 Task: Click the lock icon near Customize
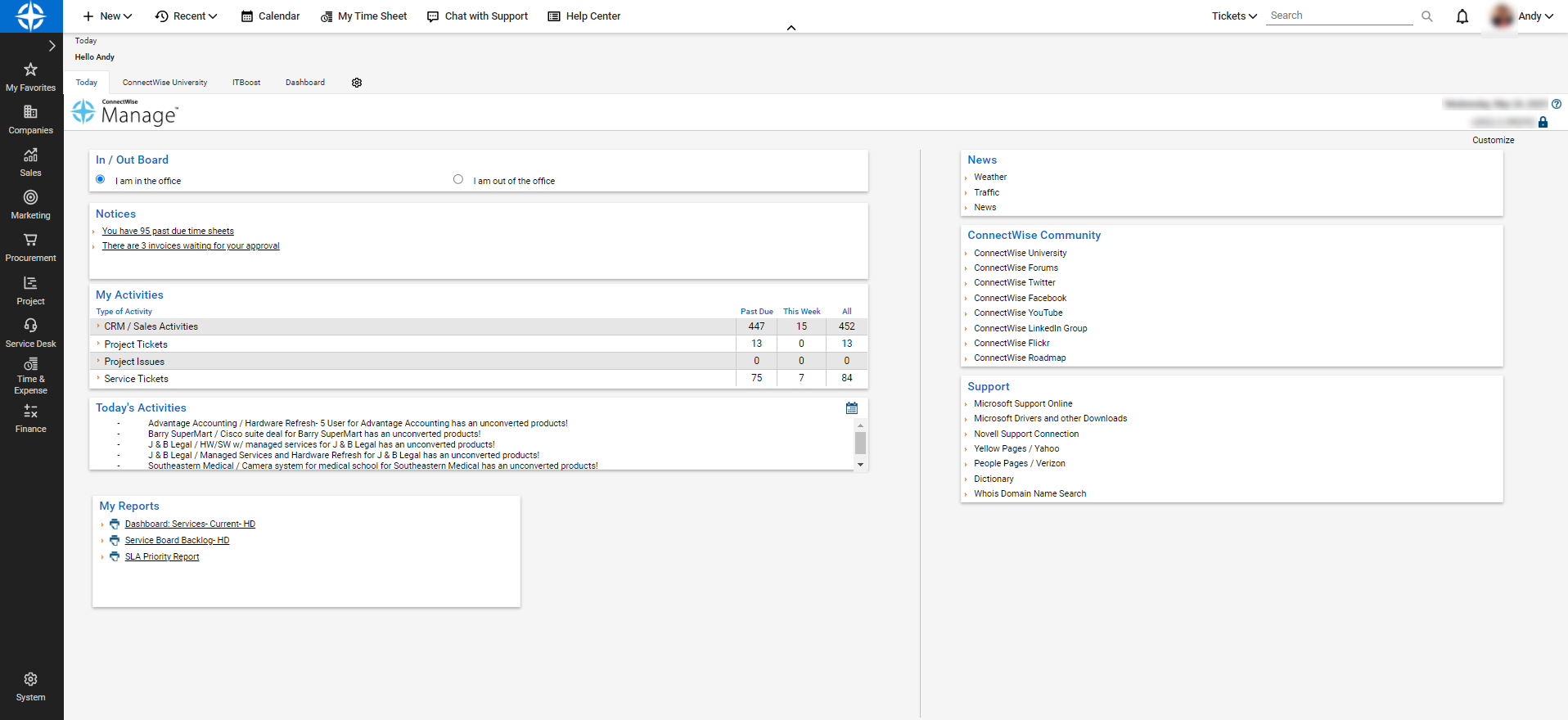pos(1543,123)
